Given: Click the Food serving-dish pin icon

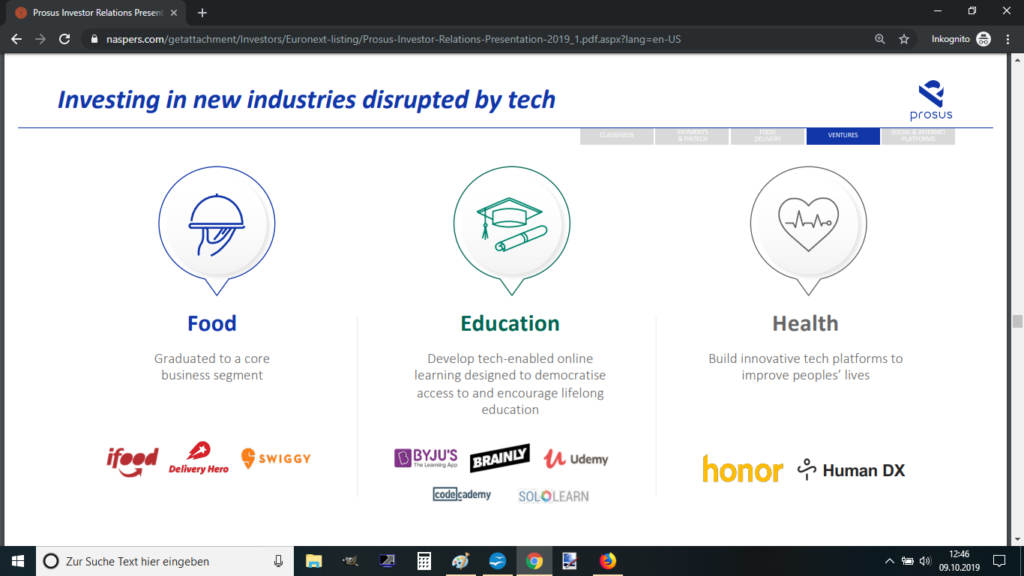Looking at the screenshot, I should tap(217, 230).
